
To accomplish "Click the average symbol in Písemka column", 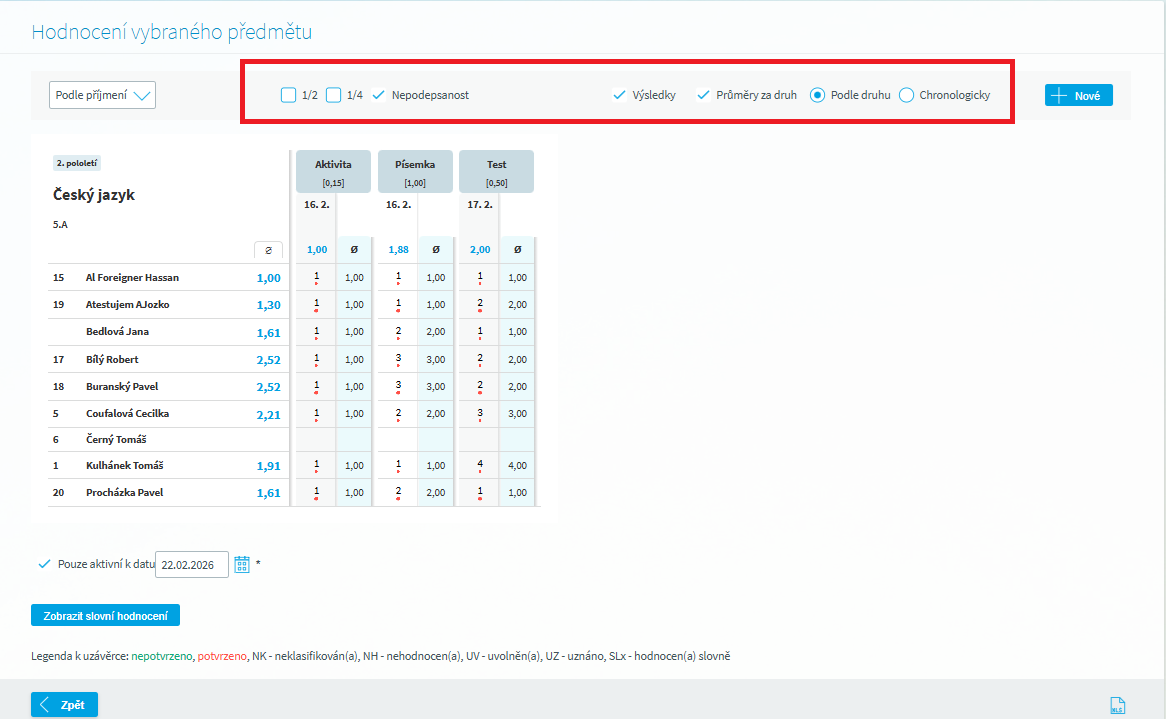I will pos(435,250).
